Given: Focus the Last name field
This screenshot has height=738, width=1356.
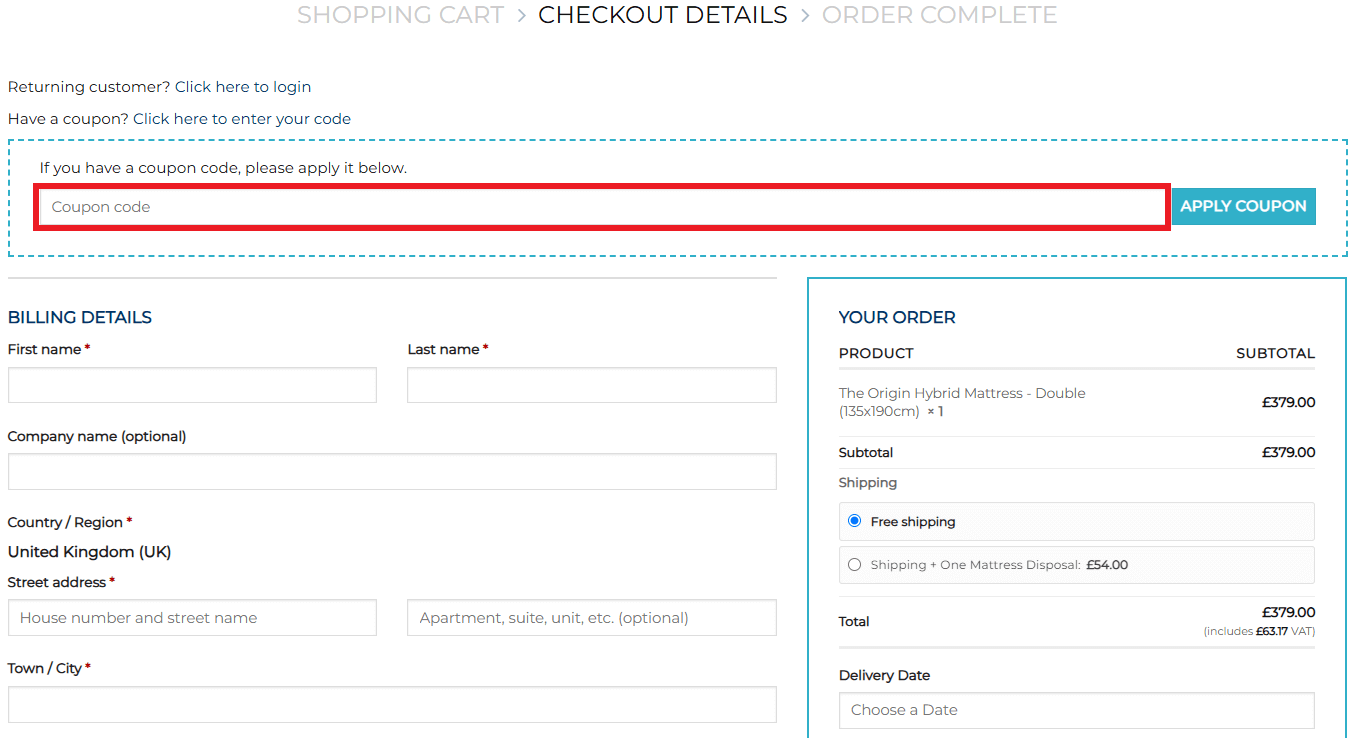Looking at the screenshot, I should coord(592,385).
